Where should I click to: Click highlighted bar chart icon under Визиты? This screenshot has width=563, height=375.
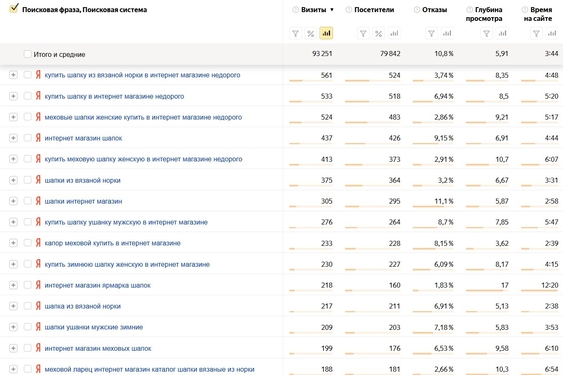(x=326, y=33)
